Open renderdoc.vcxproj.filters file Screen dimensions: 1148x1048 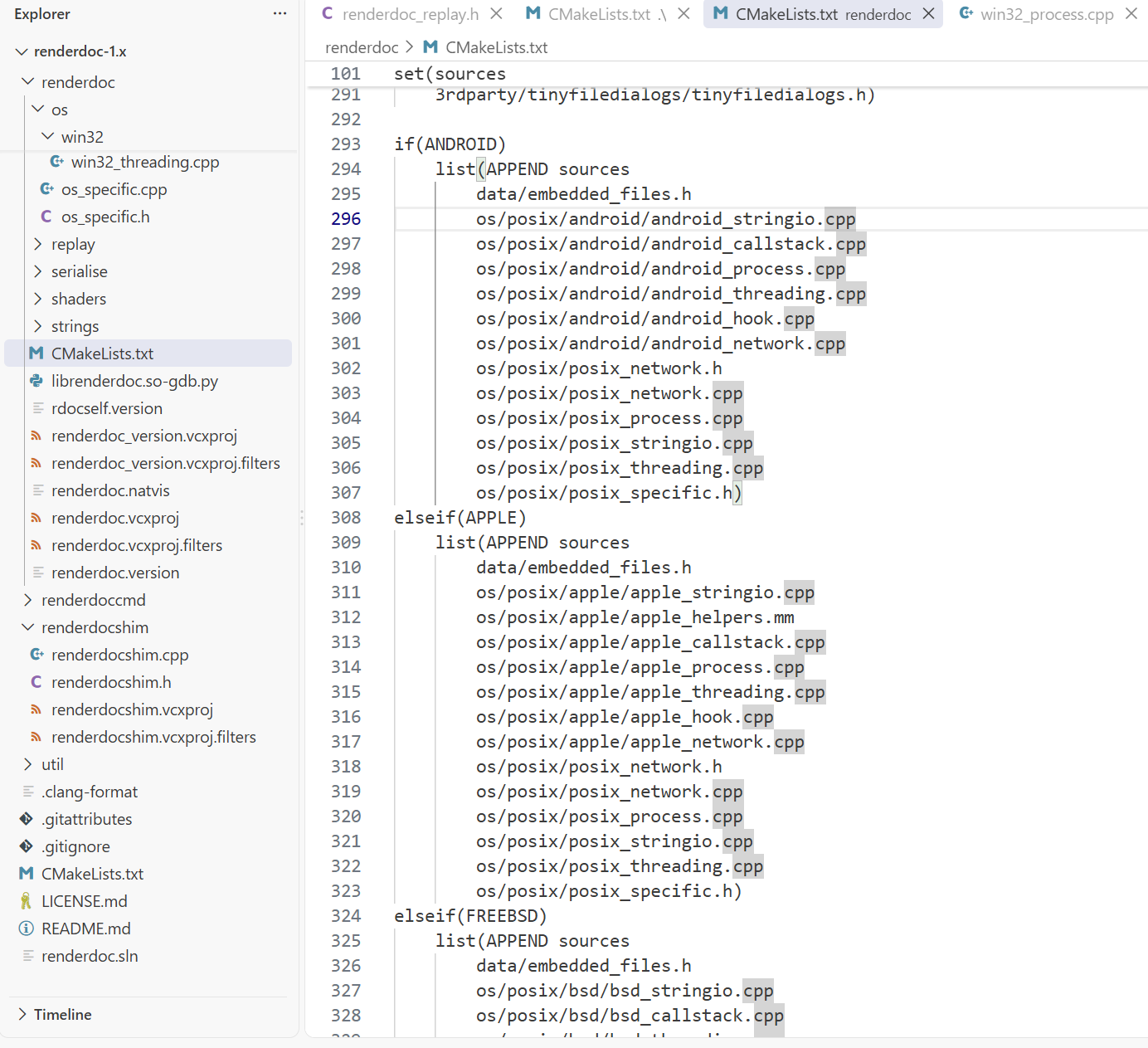click(137, 545)
